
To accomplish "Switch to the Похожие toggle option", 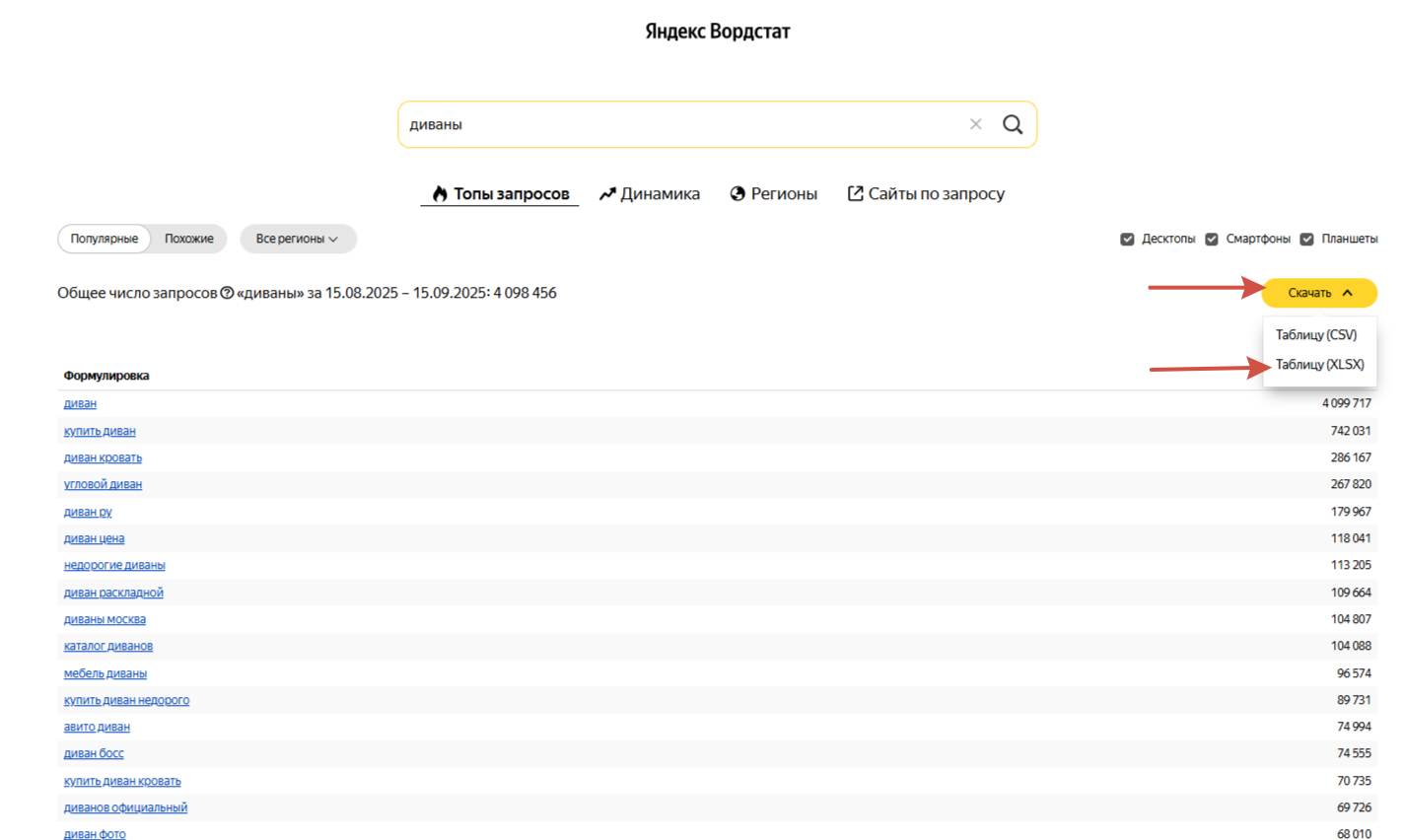I will pyautogui.click(x=188, y=239).
